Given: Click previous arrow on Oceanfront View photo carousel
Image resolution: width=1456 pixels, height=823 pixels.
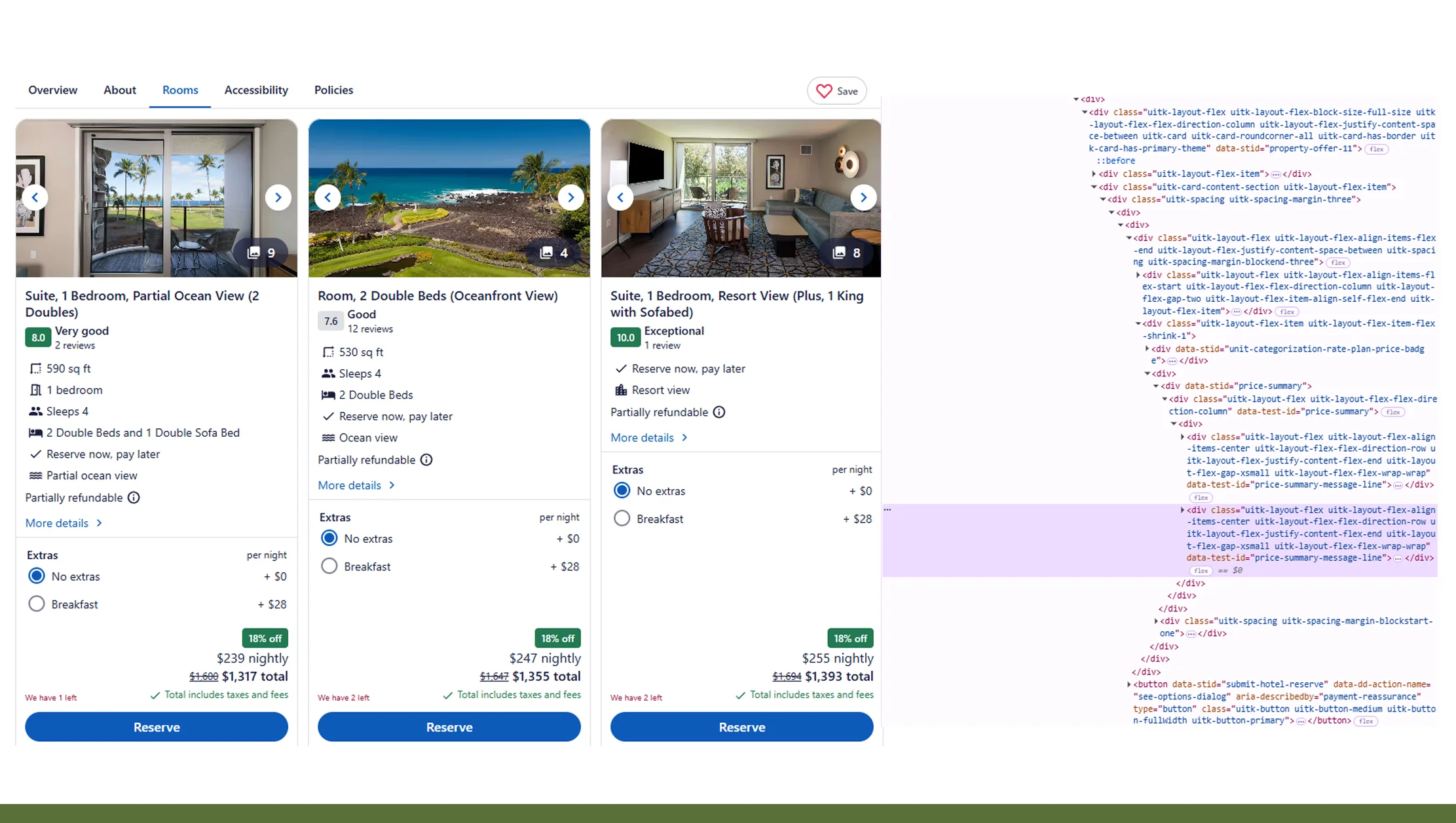Looking at the screenshot, I should [x=327, y=197].
